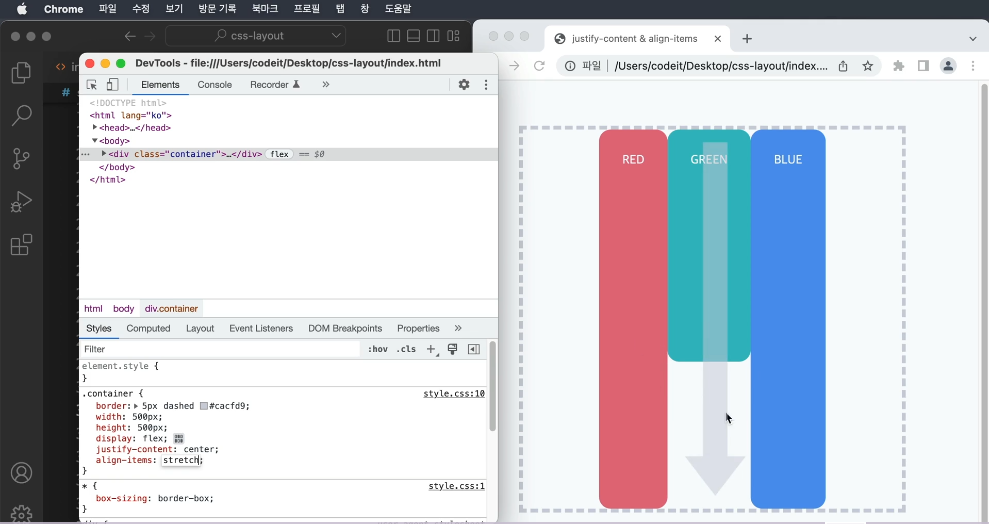Open DevTools more options kebab menu

486,84
